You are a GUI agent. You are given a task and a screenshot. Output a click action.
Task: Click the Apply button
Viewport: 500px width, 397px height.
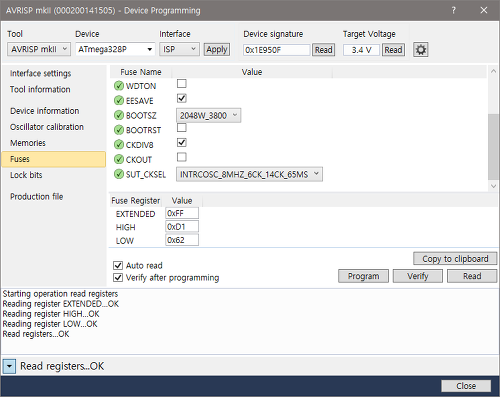coord(217,50)
